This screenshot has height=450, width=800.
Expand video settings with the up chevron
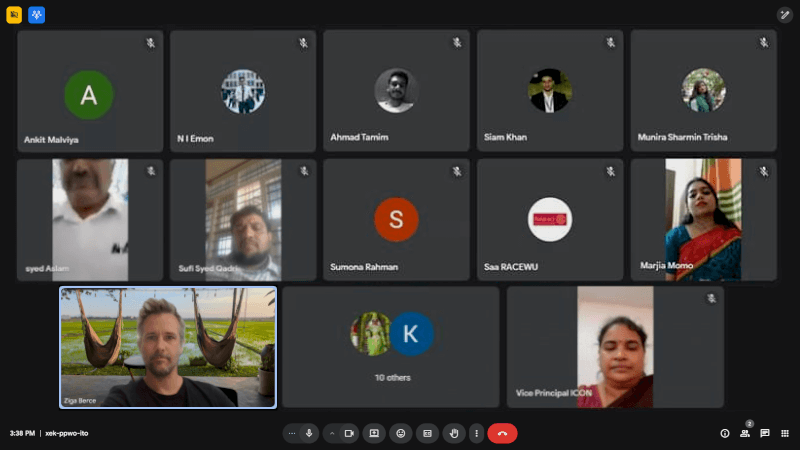pyautogui.click(x=331, y=433)
